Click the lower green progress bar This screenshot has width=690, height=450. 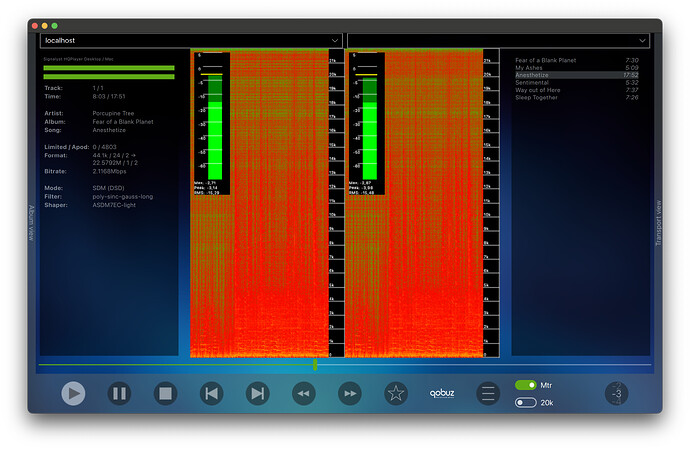point(109,77)
